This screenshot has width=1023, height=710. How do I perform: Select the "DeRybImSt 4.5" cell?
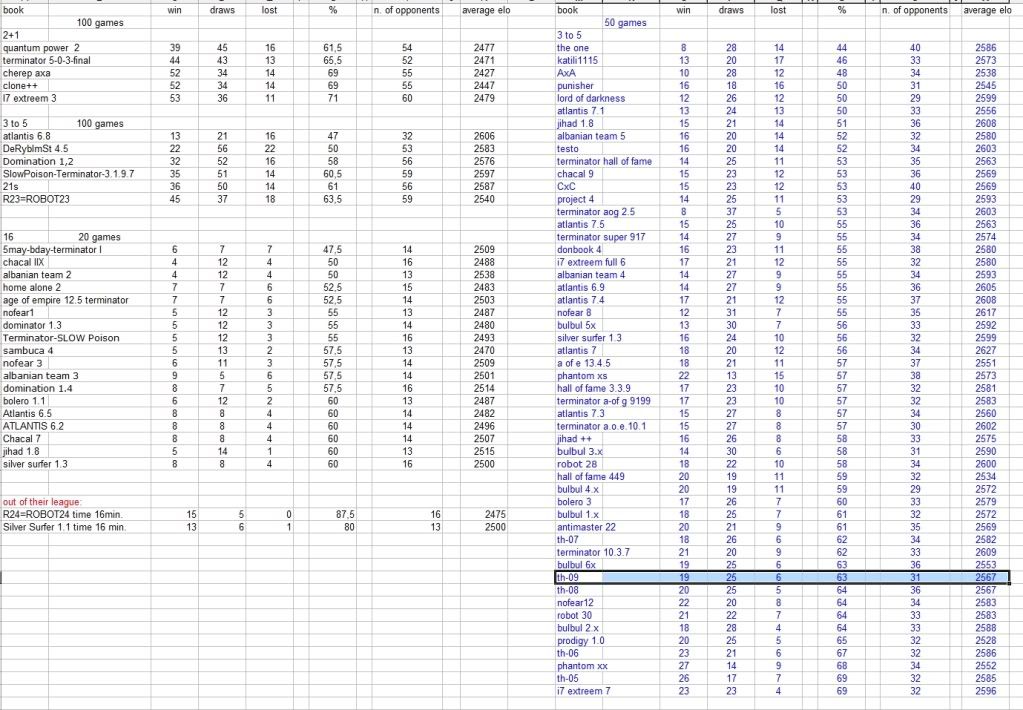point(35,149)
